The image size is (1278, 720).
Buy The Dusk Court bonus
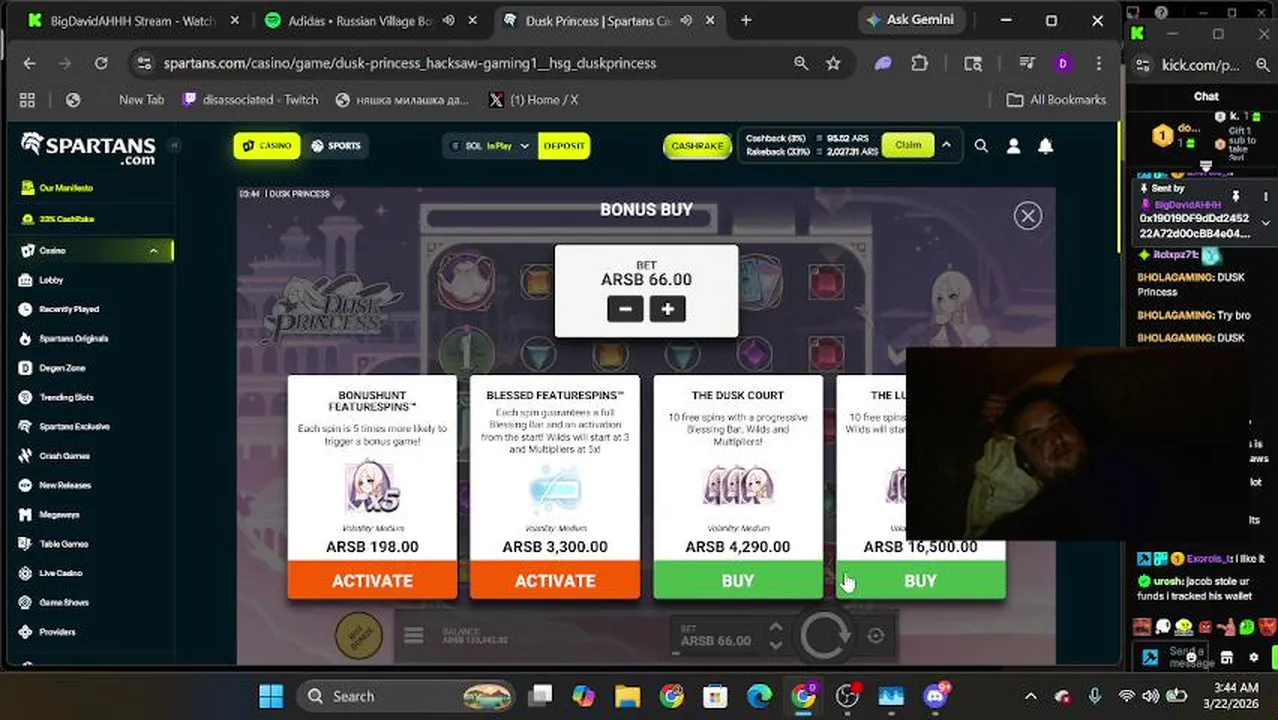738,580
